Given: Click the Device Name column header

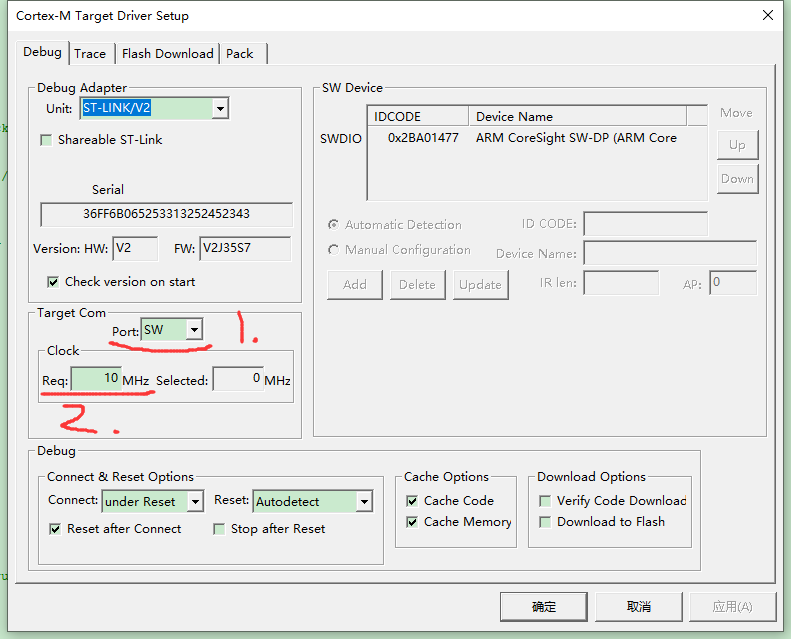Looking at the screenshot, I should 578,117.
